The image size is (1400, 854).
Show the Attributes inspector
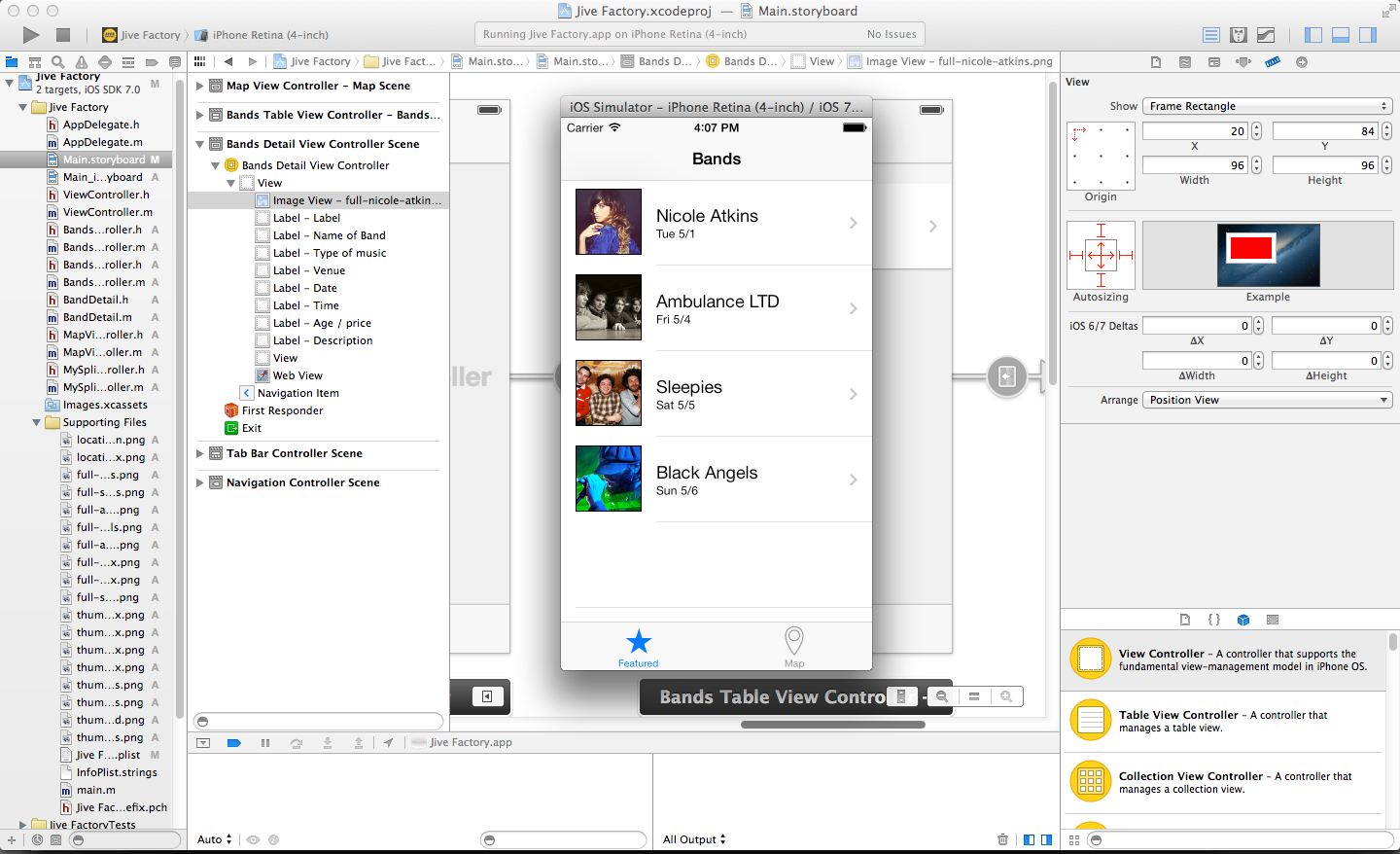[1243, 62]
